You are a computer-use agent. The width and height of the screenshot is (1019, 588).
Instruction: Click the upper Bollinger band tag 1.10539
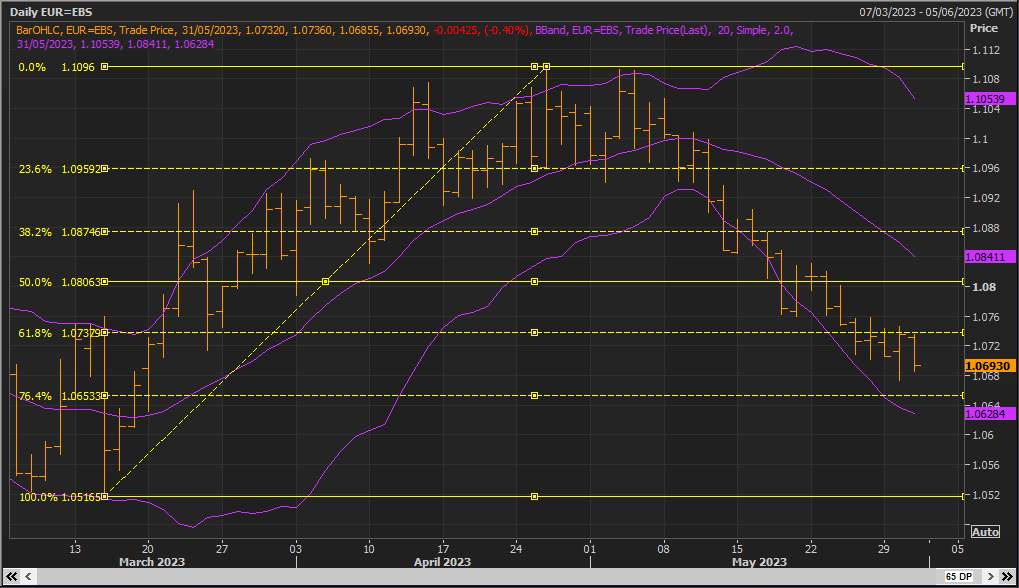coord(989,99)
